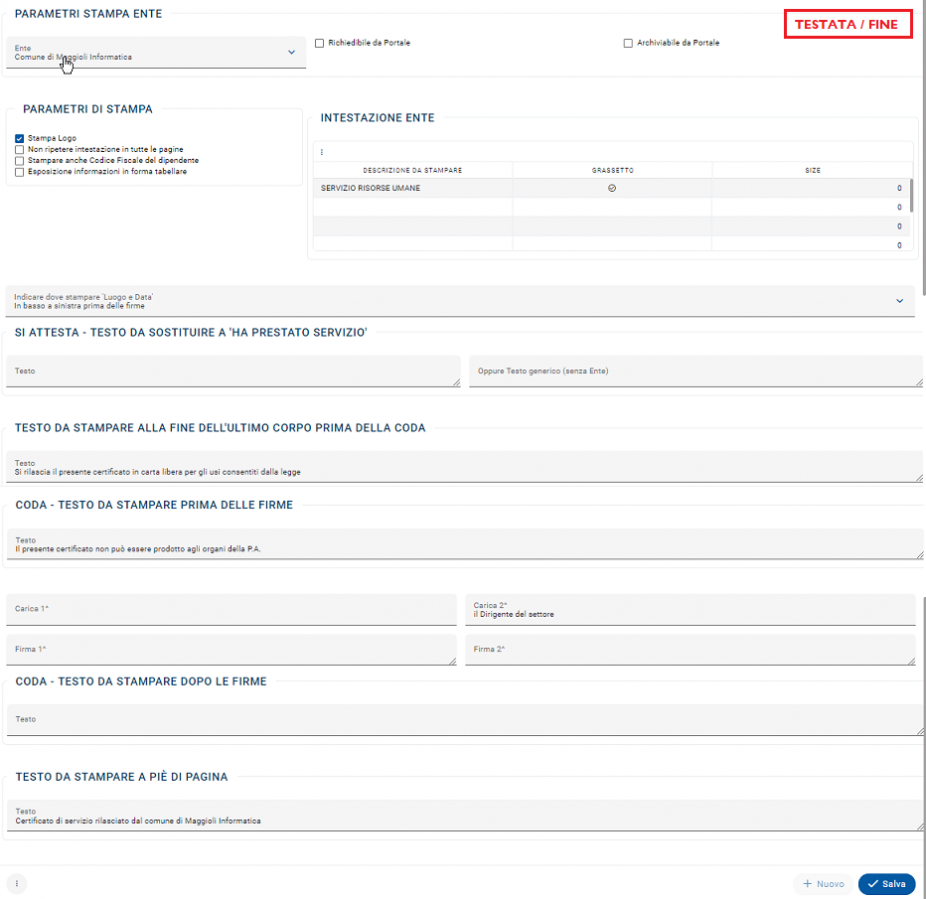This screenshot has width=926, height=899.
Task: Expand the Ente dropdown arrow
Action: pos(291,52)
